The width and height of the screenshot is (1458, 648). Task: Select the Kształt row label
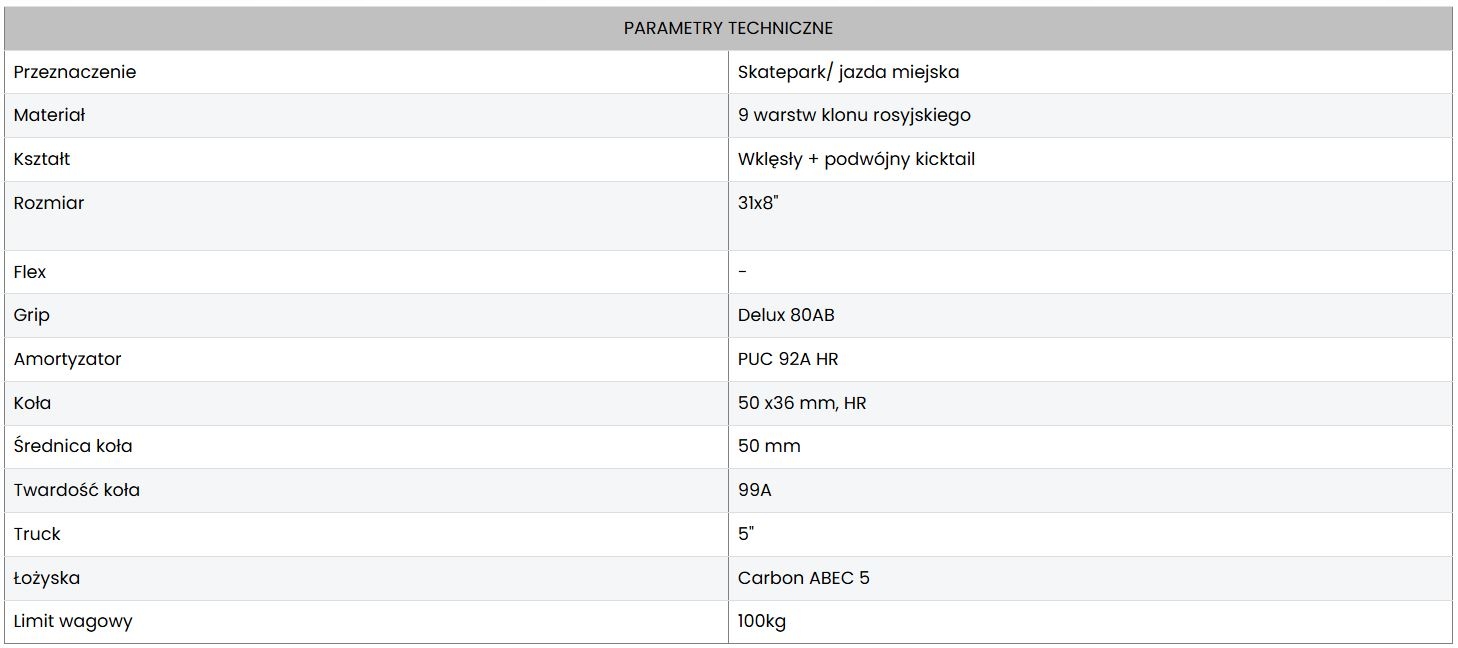pyautogui.click(x=42, y=159)
